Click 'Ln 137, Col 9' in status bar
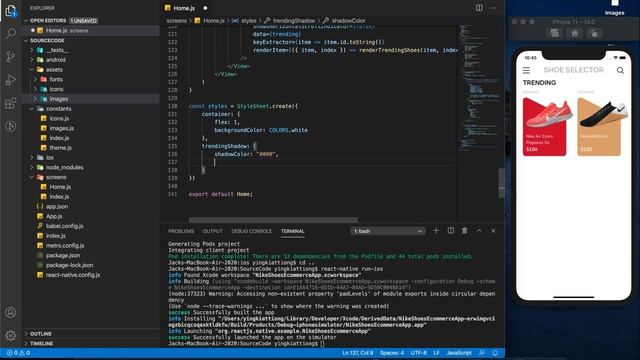Screen dimensions: 640x360 tap(358, 353)
